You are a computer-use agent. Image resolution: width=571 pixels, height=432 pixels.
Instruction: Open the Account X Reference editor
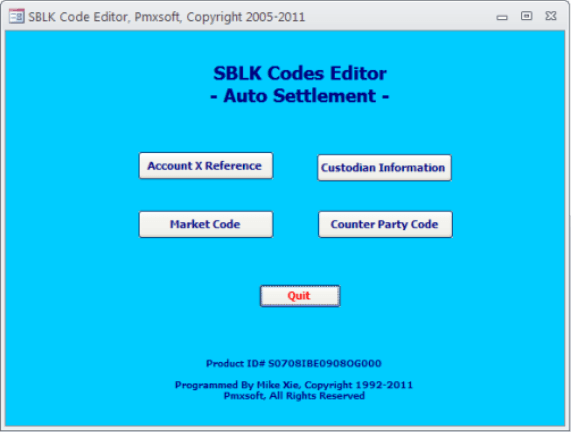[206, 166]
